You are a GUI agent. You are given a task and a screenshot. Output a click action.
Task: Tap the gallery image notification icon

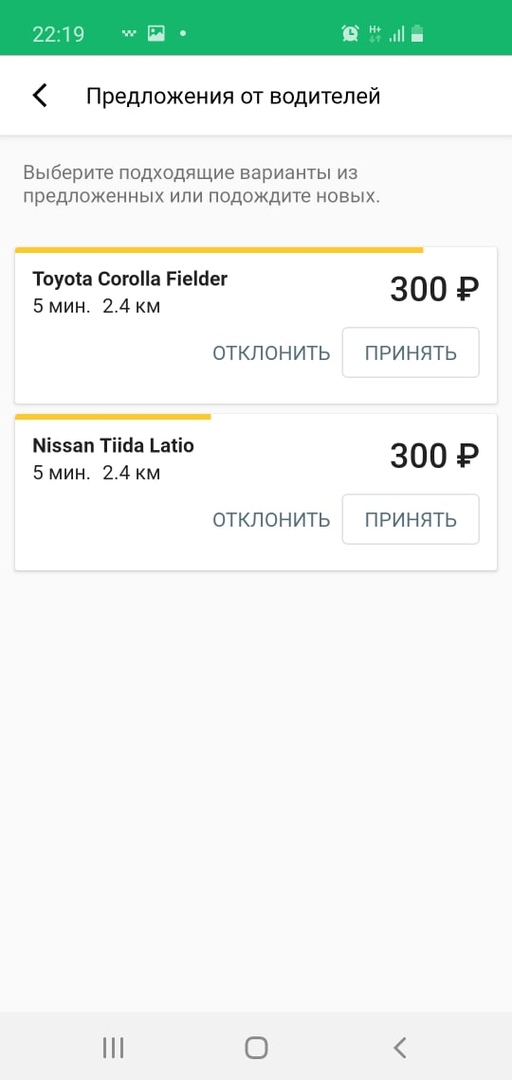[x=156, y=33]
